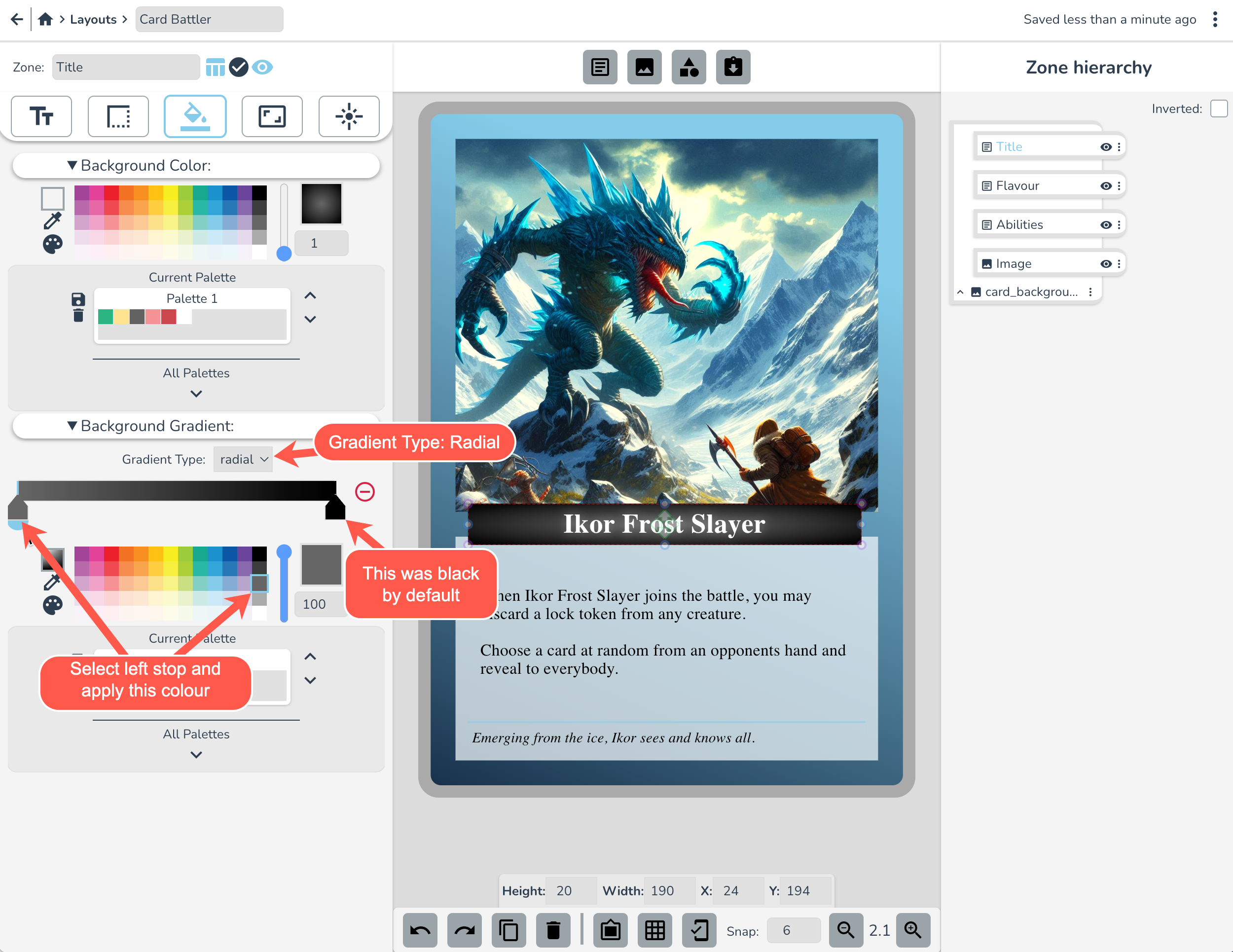This screenshot has height=952, width=1233.
Task: Collapse the card_background tree item
Action: [960, 292]
